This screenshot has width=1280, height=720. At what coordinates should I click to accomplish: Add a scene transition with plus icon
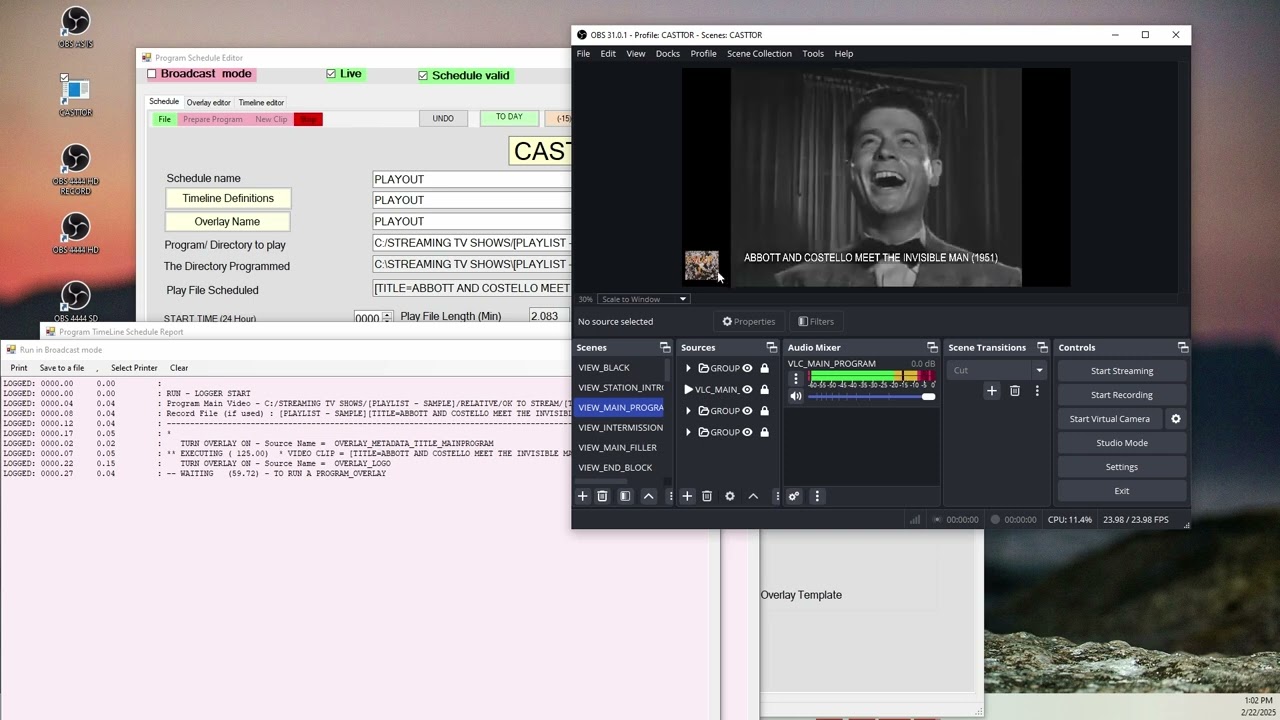pyautogui.click(x=992, y=391)
